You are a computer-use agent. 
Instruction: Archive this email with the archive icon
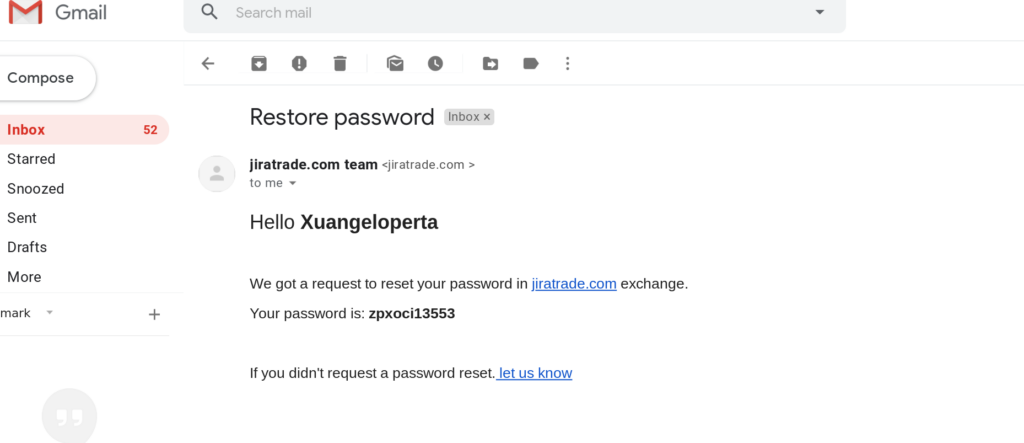click(x=259, y=63)
